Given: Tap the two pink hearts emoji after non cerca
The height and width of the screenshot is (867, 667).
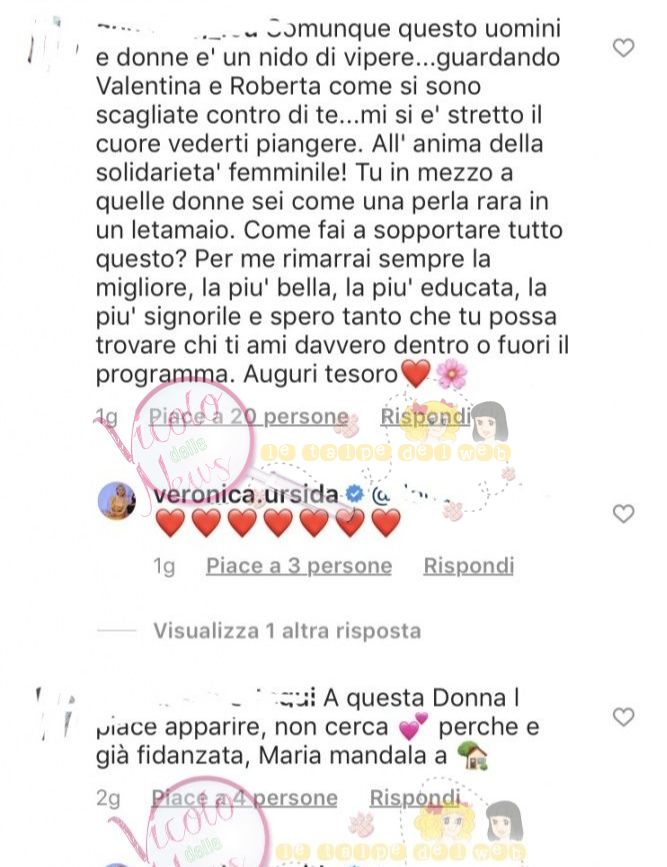Looking at the screenshot, I should click(x=413, y=727).
